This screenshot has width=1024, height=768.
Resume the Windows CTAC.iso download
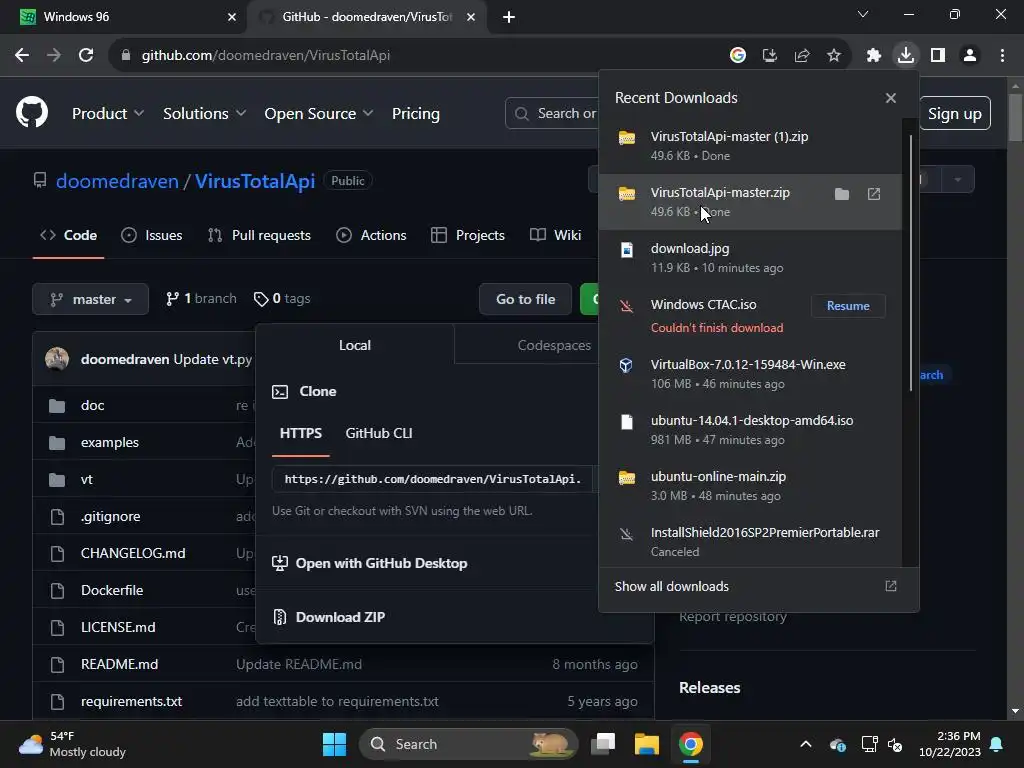tap(848, 306)
